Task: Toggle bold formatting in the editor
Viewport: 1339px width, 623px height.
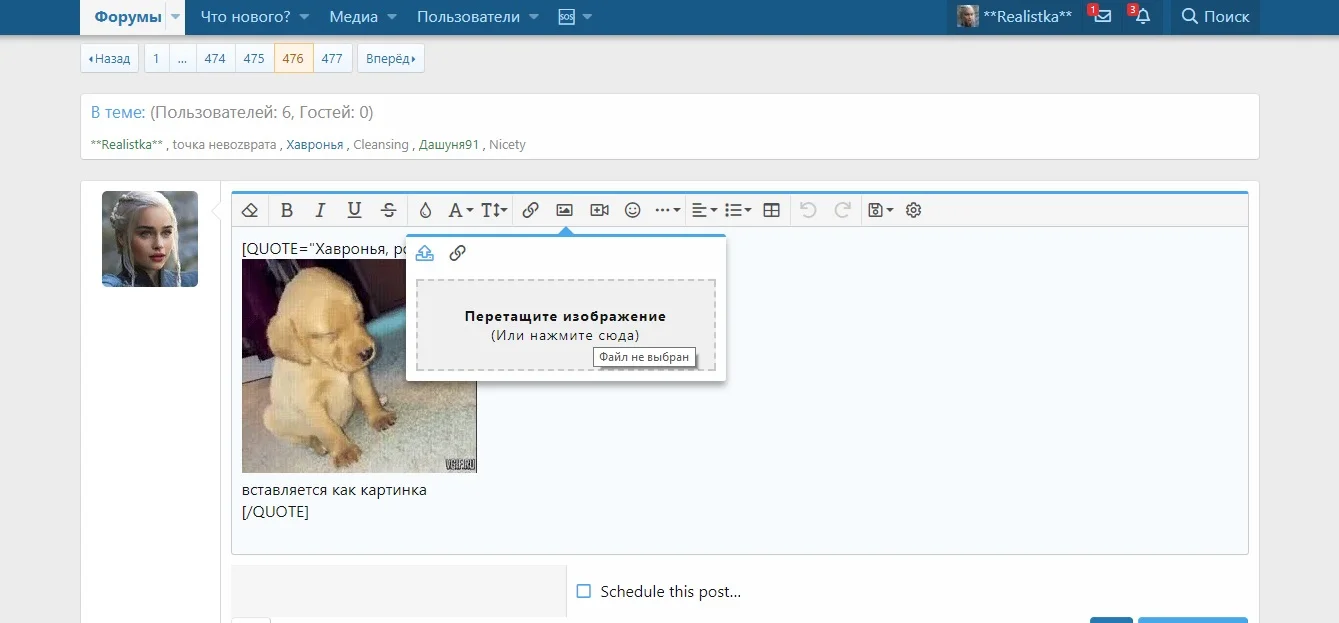Action: pyautogui.click(x=287, y=210)
